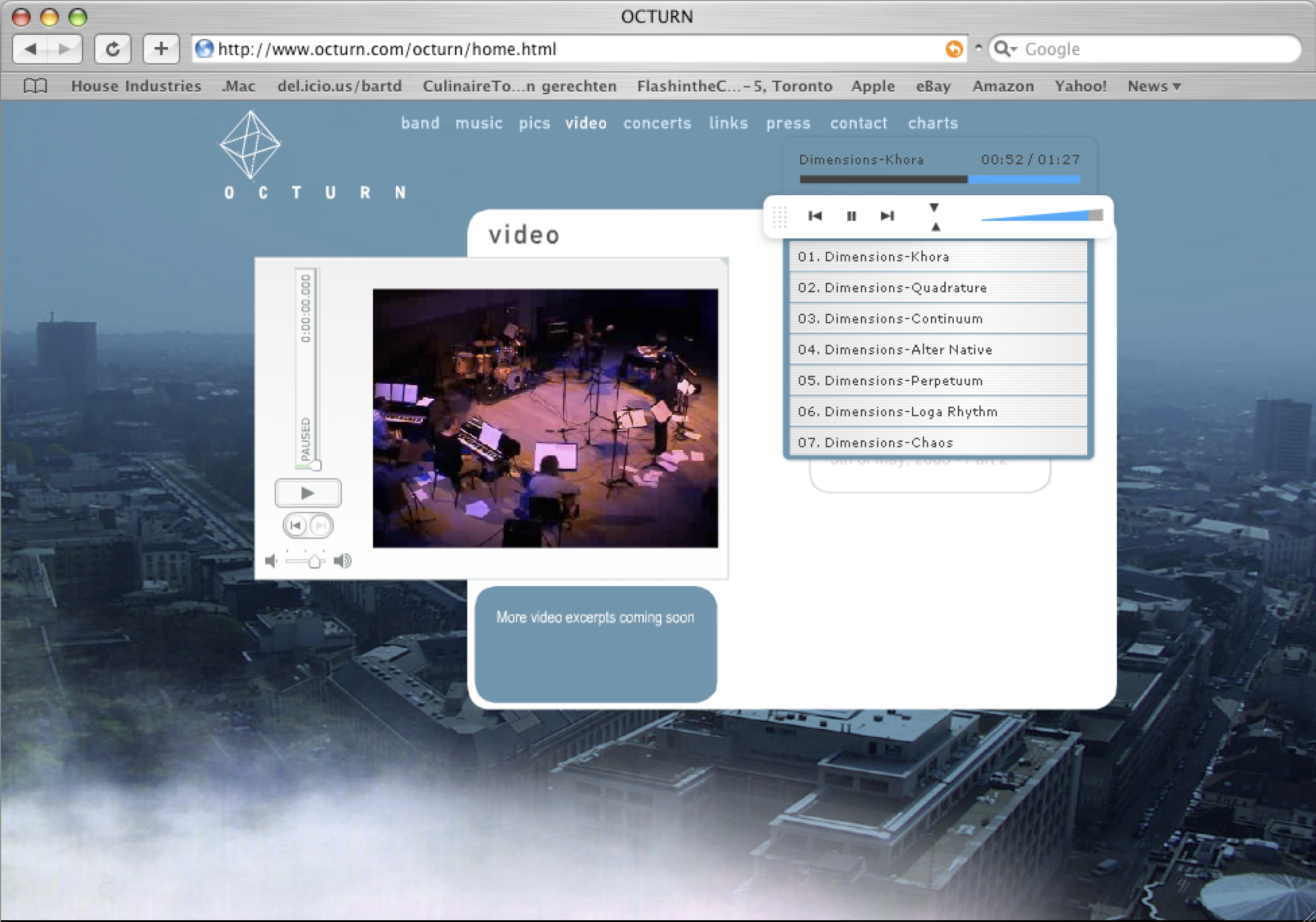Click the video play button
This screenshot has width=1316, height=922.
(x=308, y=493)
